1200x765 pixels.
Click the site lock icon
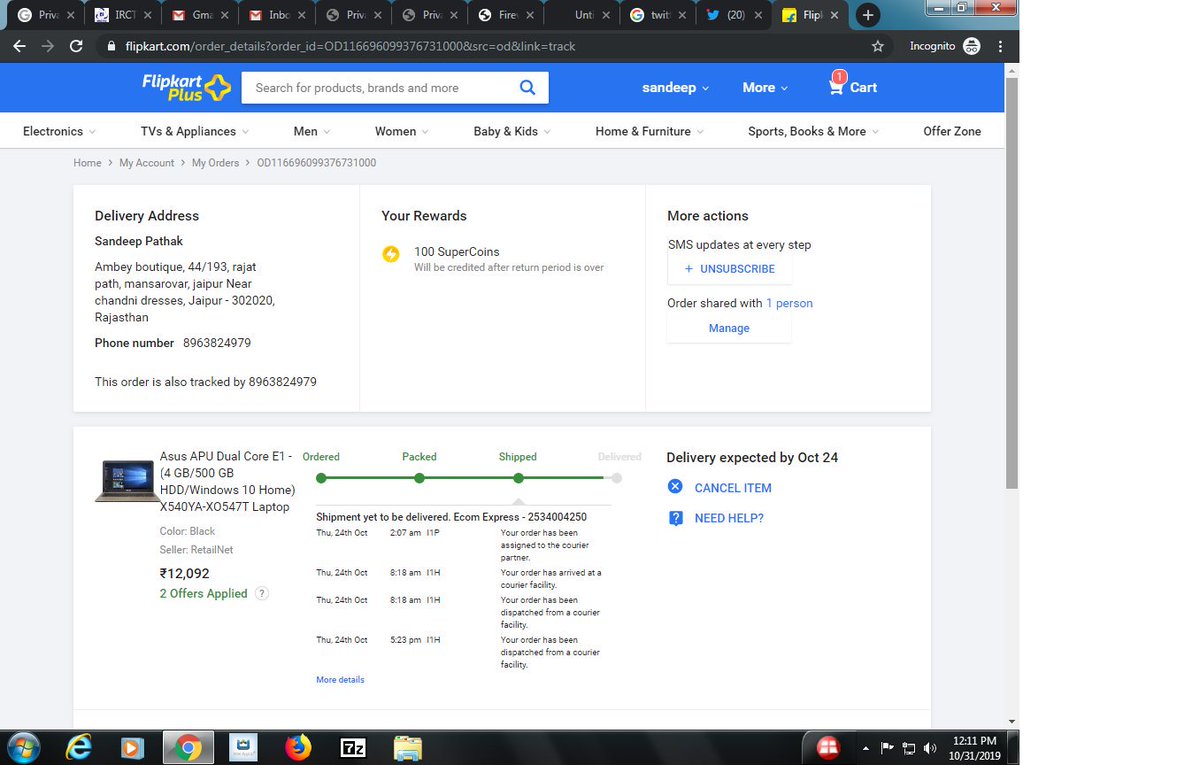(111, 46)
